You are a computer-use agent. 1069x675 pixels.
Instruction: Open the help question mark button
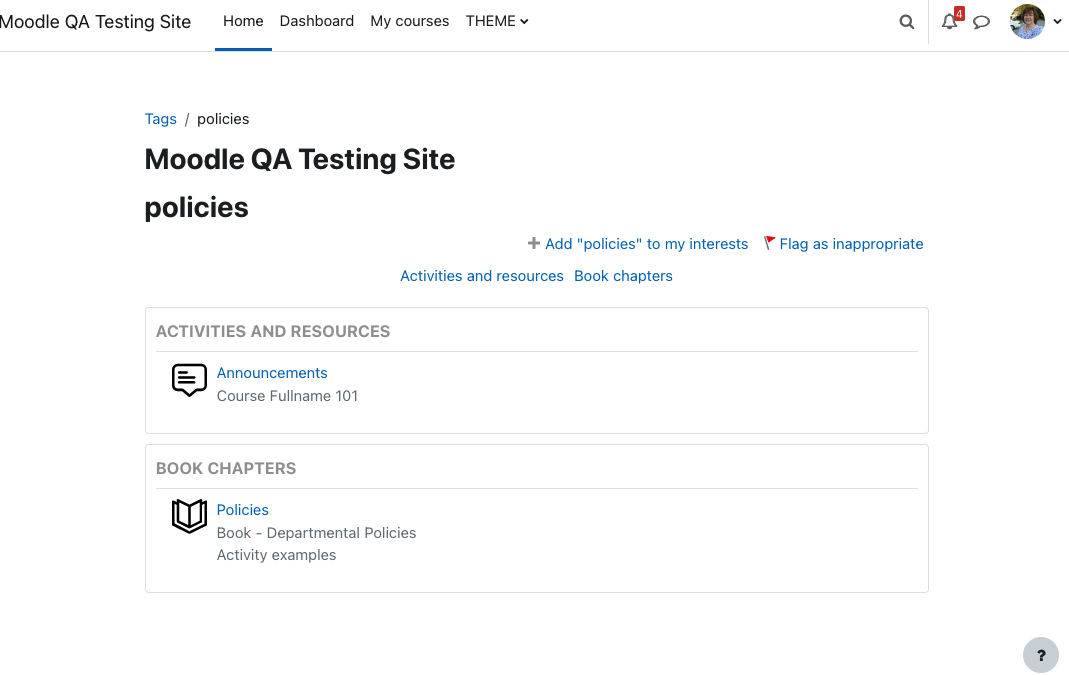click(1041, 655)
